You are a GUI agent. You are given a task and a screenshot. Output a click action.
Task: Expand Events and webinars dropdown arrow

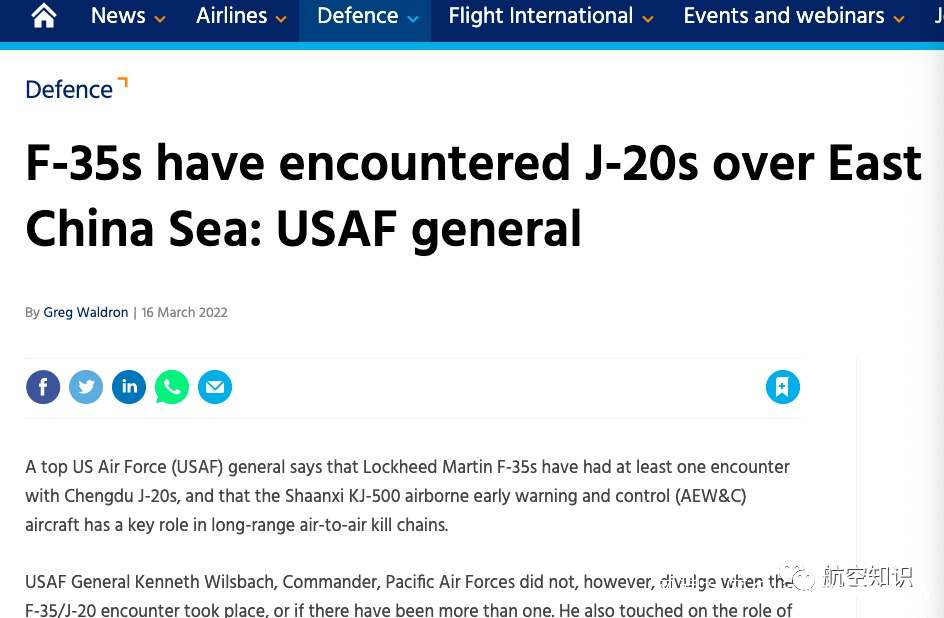click(x=898, y=19)
